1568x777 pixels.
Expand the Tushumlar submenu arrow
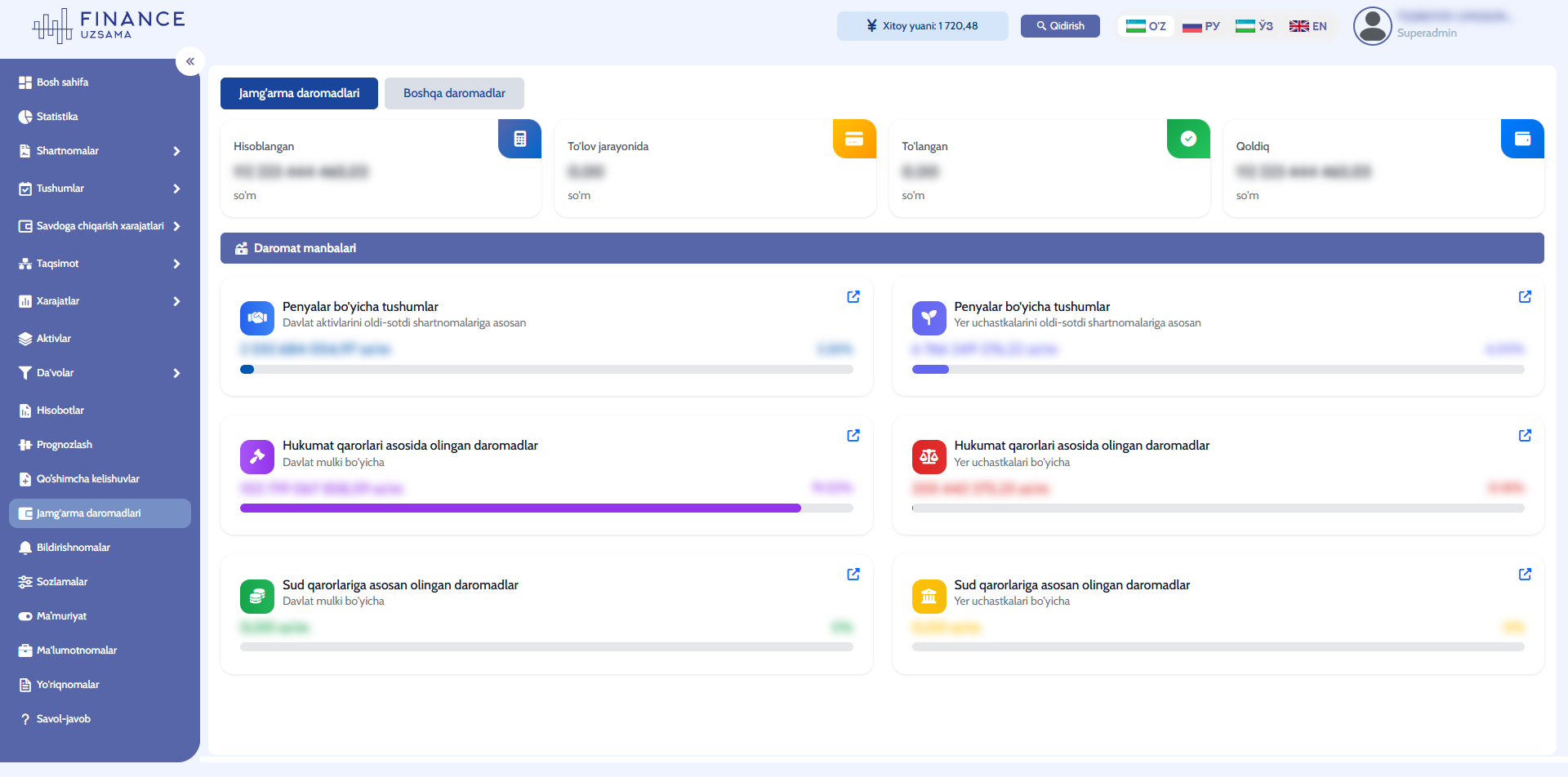click(x=176, y=189)
